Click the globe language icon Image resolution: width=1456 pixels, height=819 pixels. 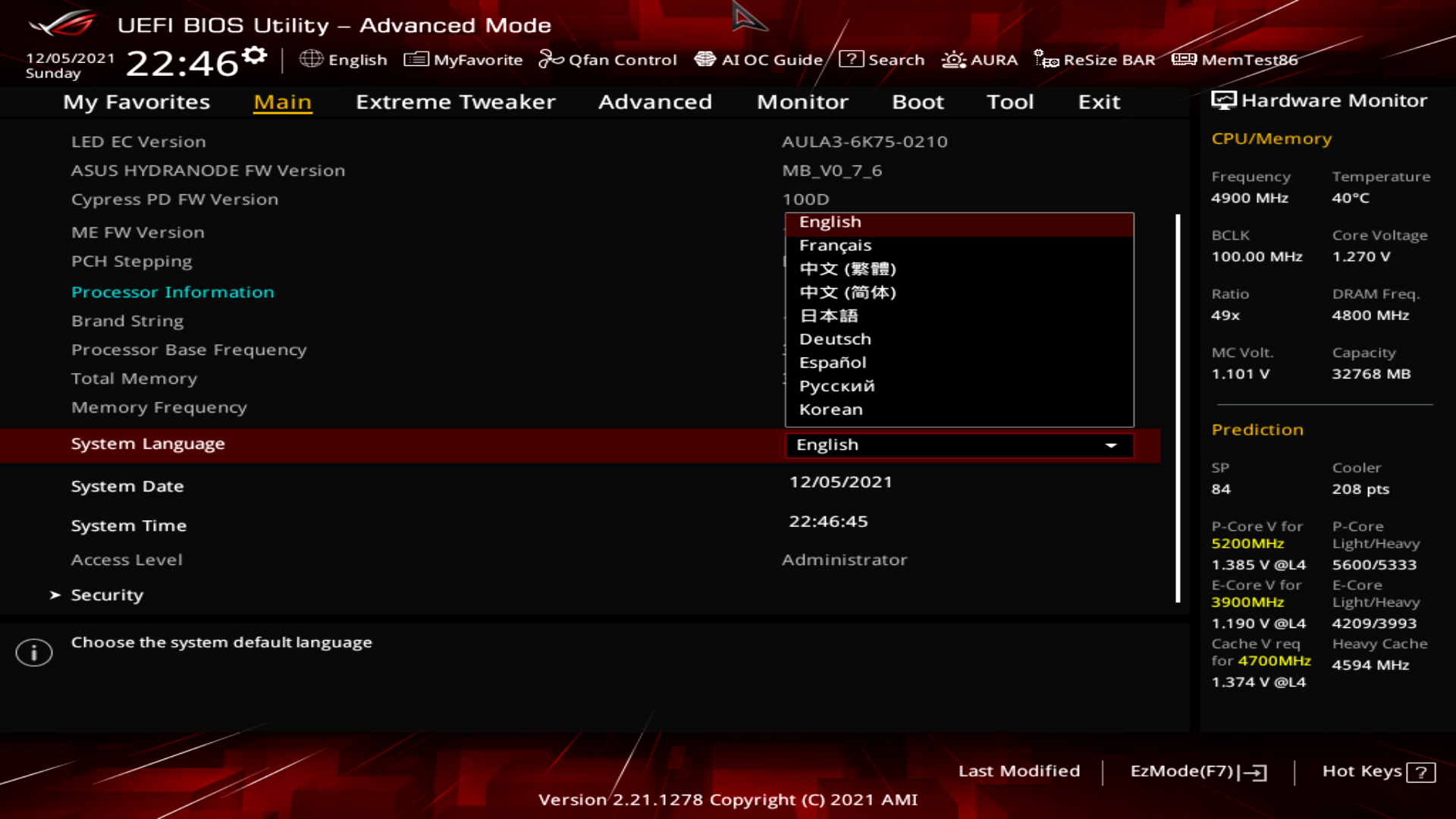click(x=311, y=59)
